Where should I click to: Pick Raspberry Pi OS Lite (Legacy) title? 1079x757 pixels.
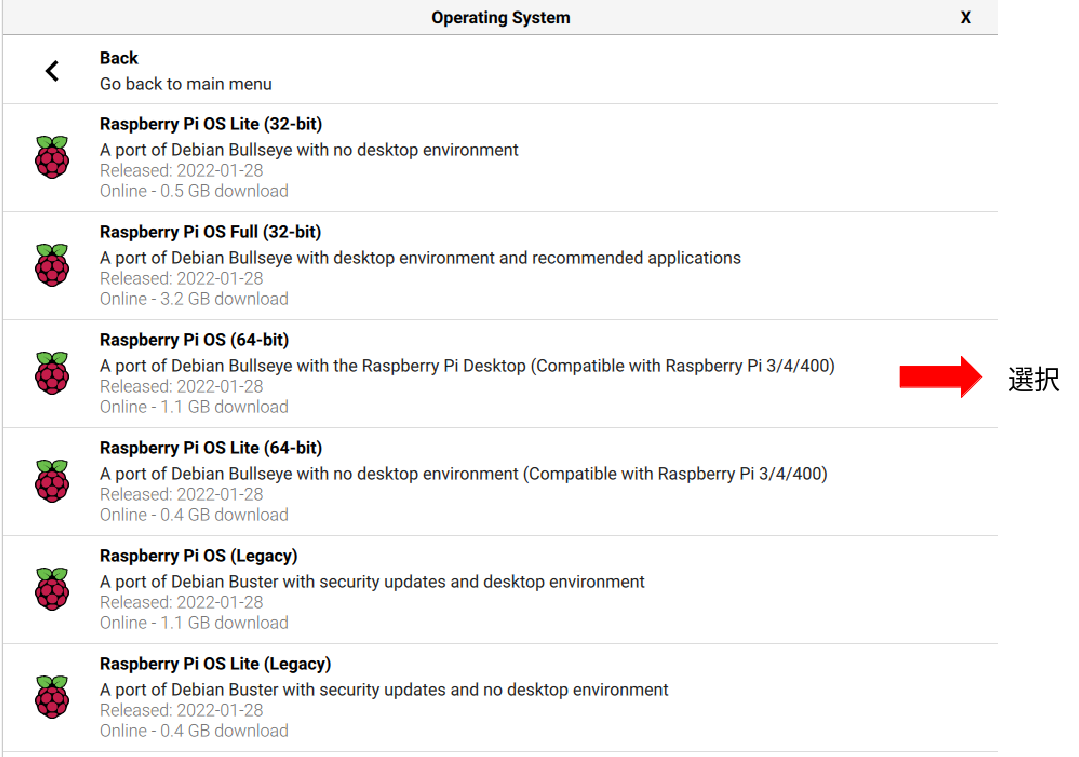[215, 664]
